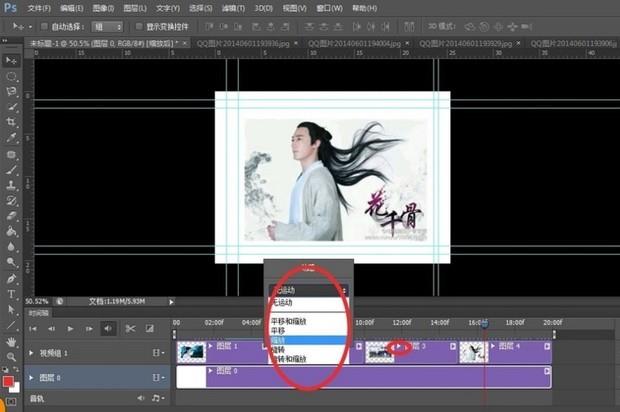The height and width of the screenshot is (412, 620).
Task: Select the Quick Selection brush tool
Action: (x=11, y=107)
